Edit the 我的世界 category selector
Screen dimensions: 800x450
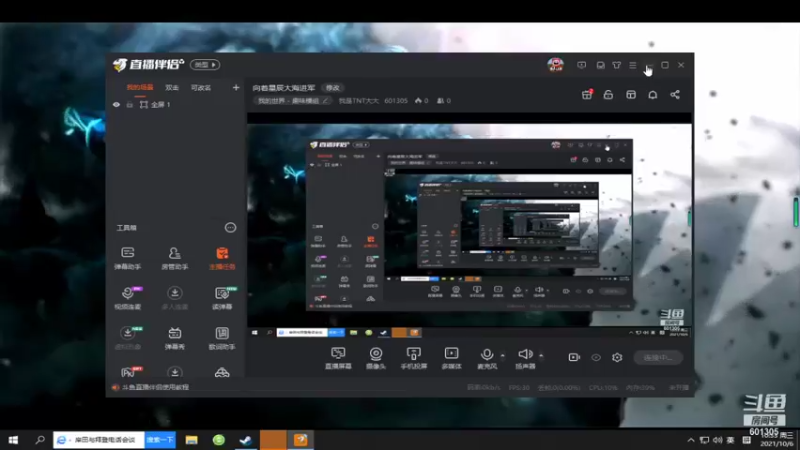pyautogui.click(x=292, y=101)
